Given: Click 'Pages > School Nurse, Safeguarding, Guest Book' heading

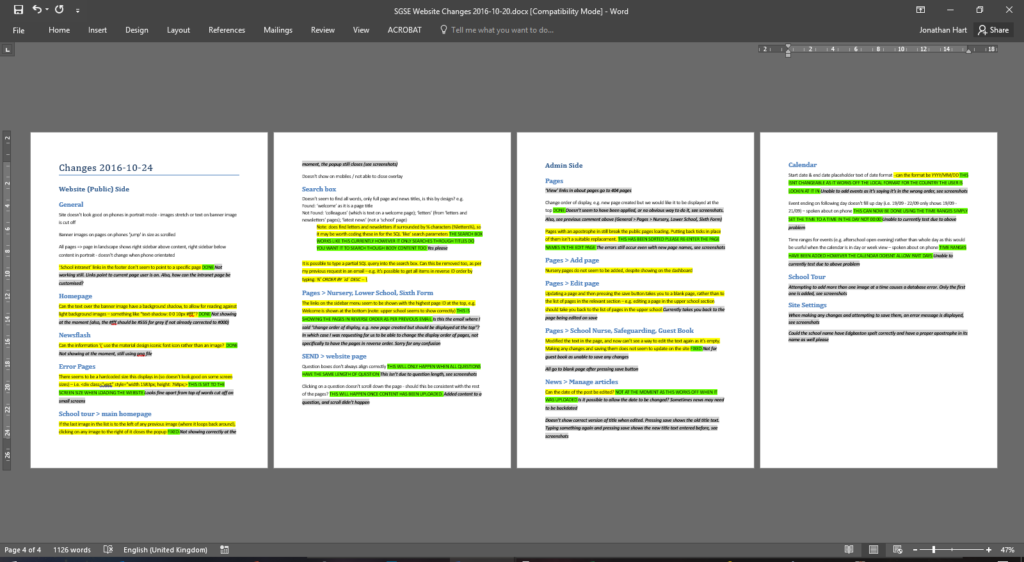Looking at the screenshot, I should tap(619, 330).
